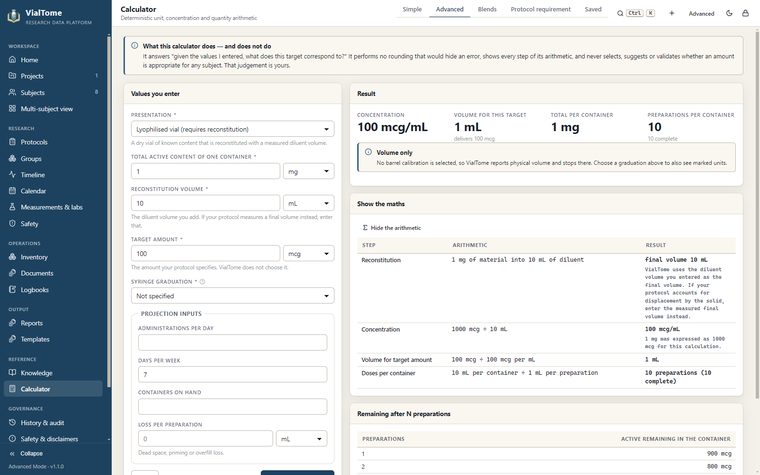The width and height of the screenshot is (760, 475).
Task: Select Calculator in the sidebar
Action: coord(53,389)
